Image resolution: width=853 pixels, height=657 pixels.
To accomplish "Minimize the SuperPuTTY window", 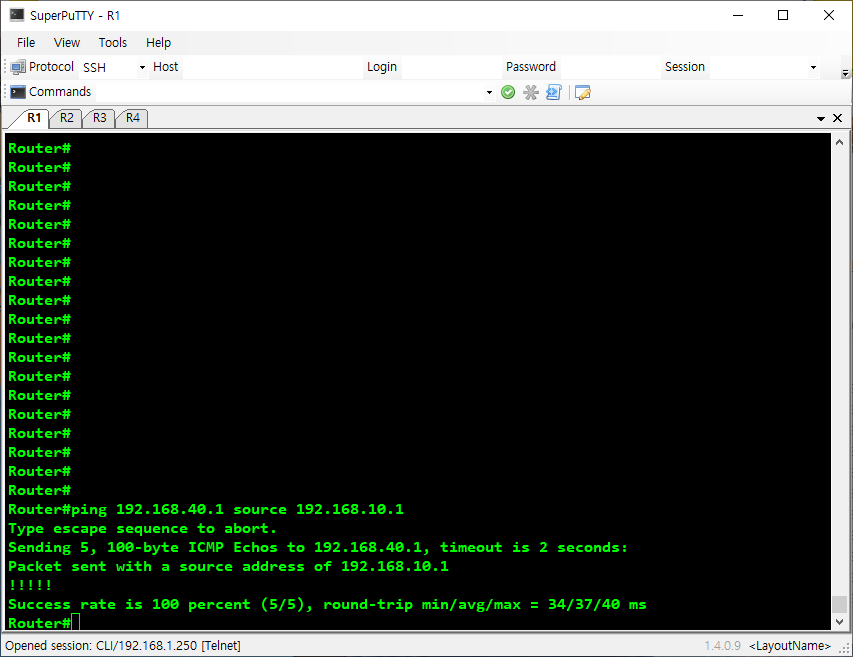I will pos(738,15).
